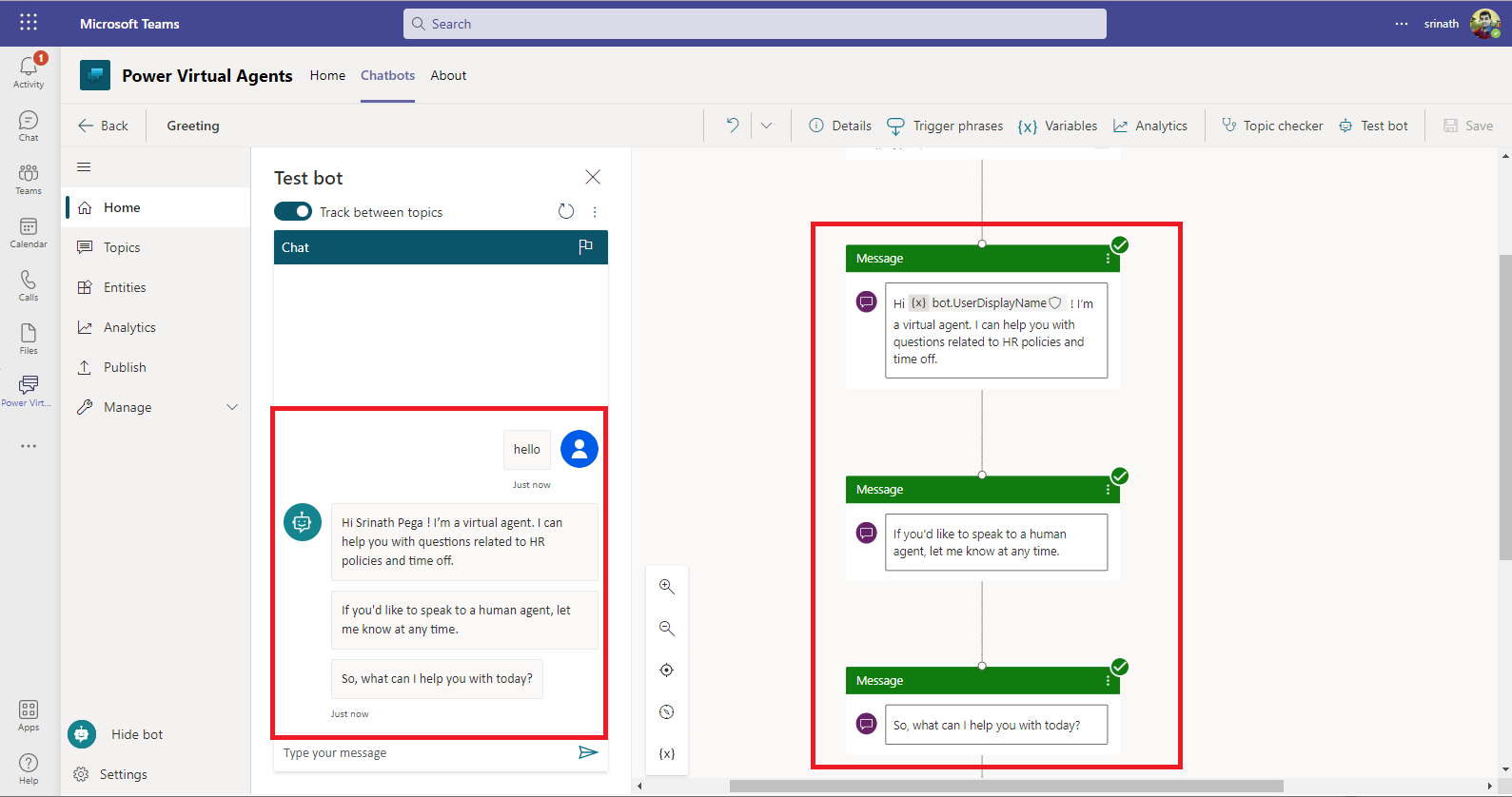The height and width of the screenshot is (797, 1512).
Task: Expand the Manage section chevron
Action: click(232, 407)
